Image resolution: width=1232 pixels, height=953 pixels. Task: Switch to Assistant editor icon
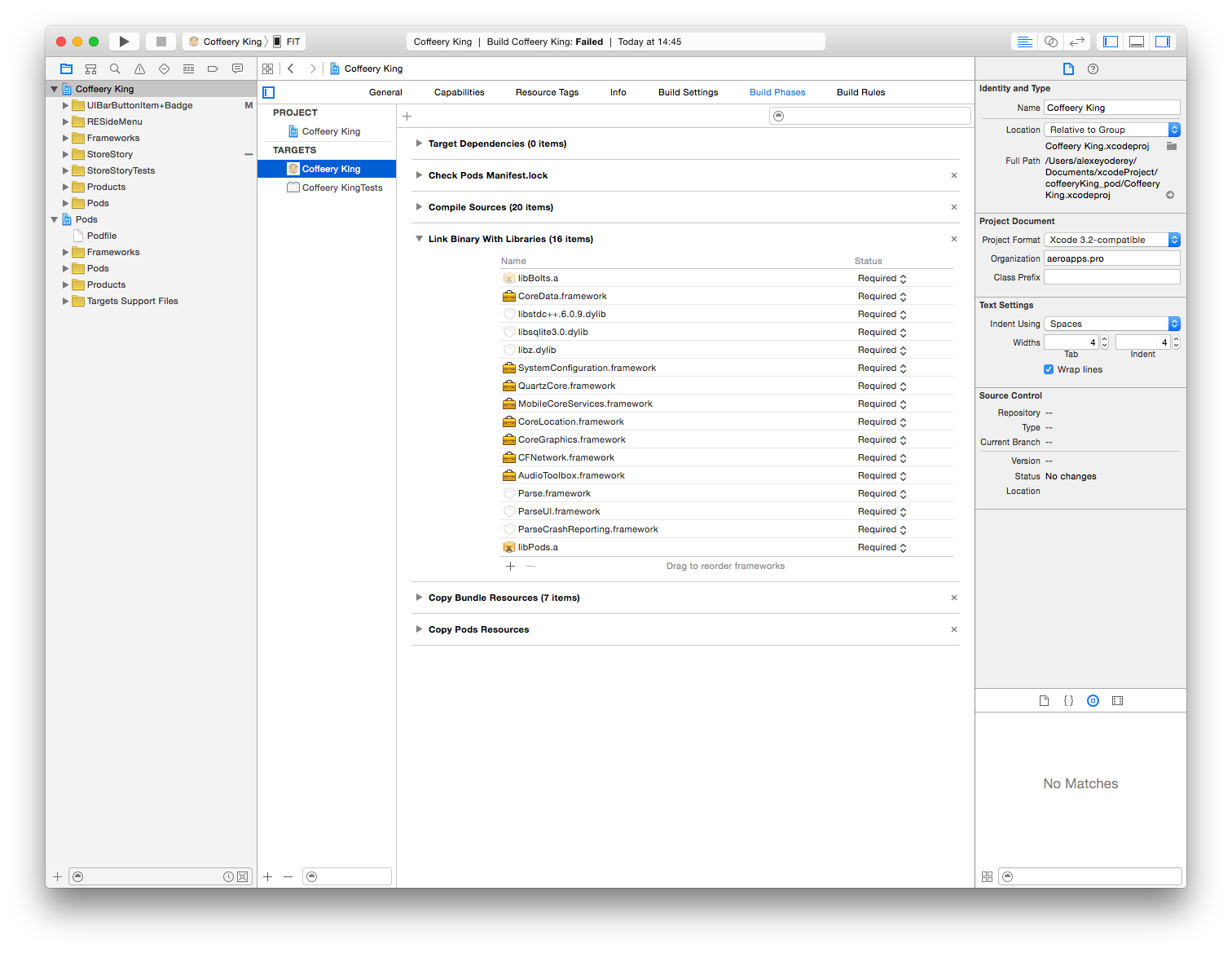[1051, 42]
